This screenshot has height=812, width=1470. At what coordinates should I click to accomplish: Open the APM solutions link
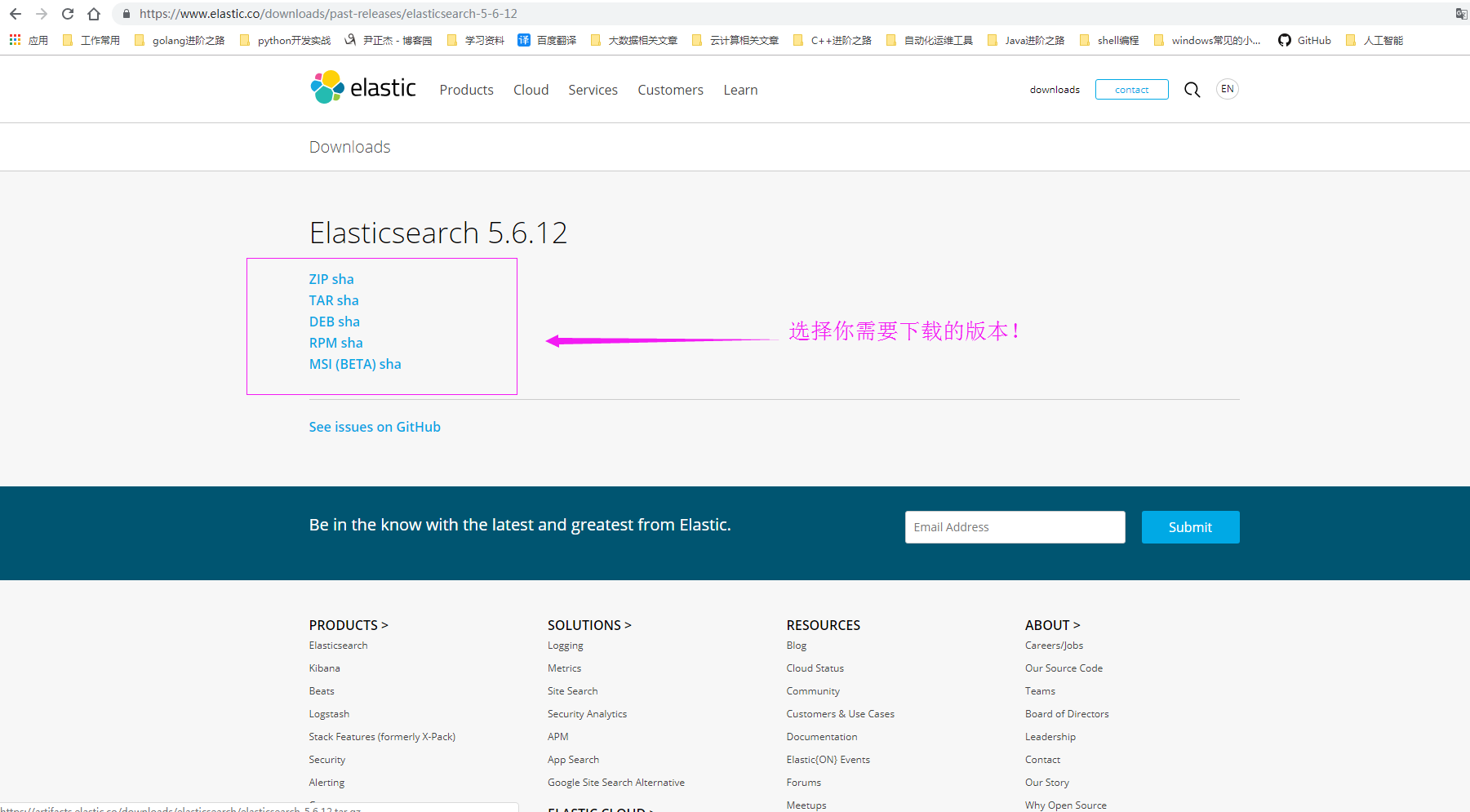coord(557,737)
